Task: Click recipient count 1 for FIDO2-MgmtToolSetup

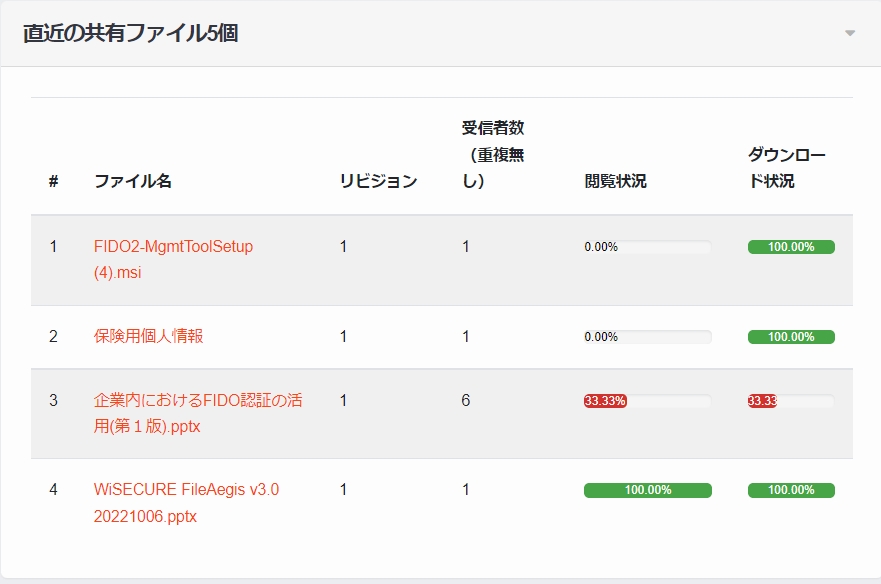Action: [466, 246]
